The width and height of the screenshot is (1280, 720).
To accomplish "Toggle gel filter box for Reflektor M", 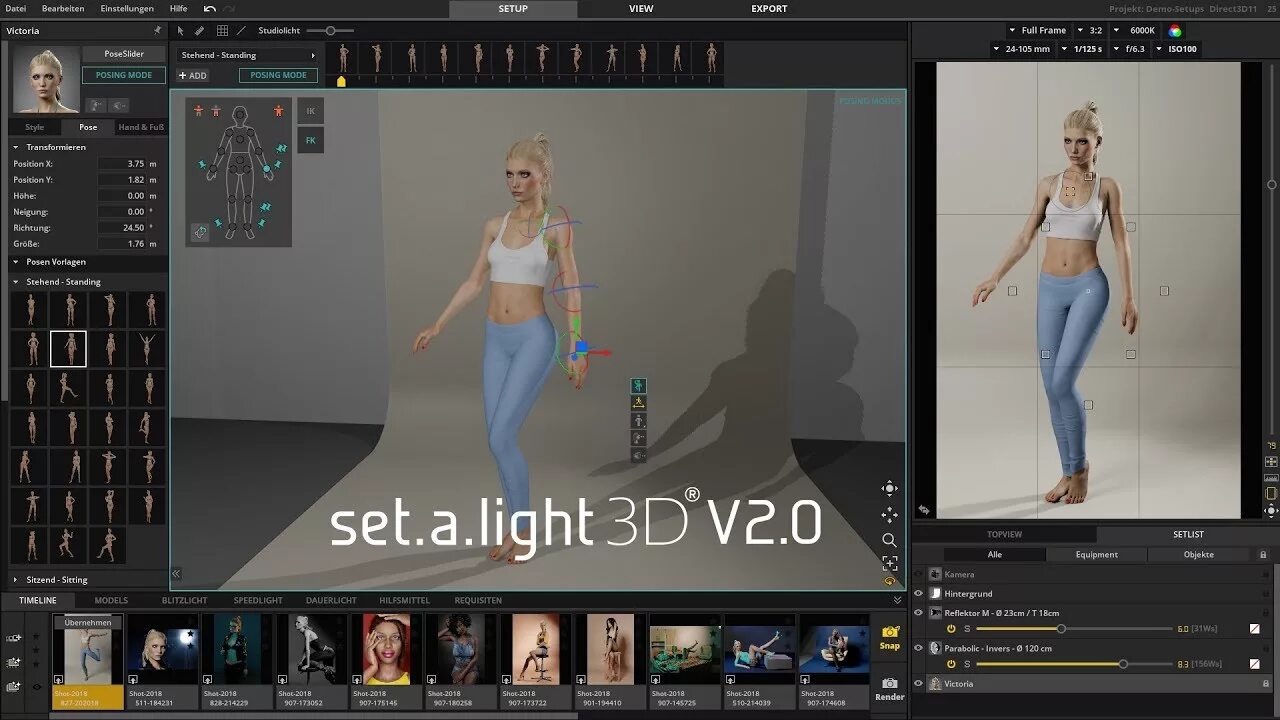I will pos(1255,629).
